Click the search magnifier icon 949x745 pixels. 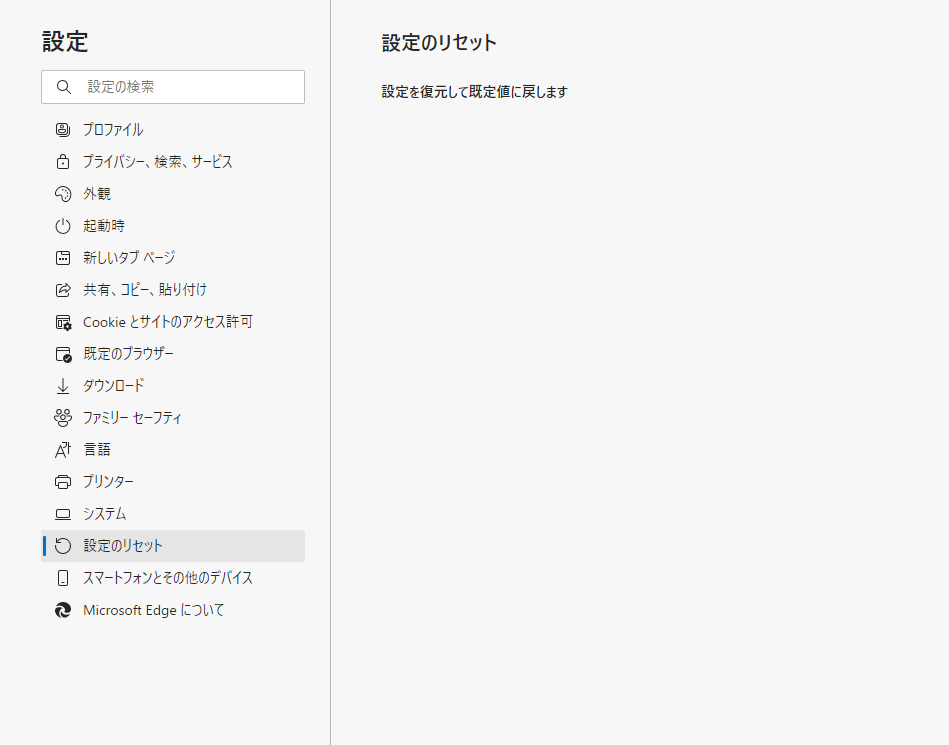pos(63,87)
